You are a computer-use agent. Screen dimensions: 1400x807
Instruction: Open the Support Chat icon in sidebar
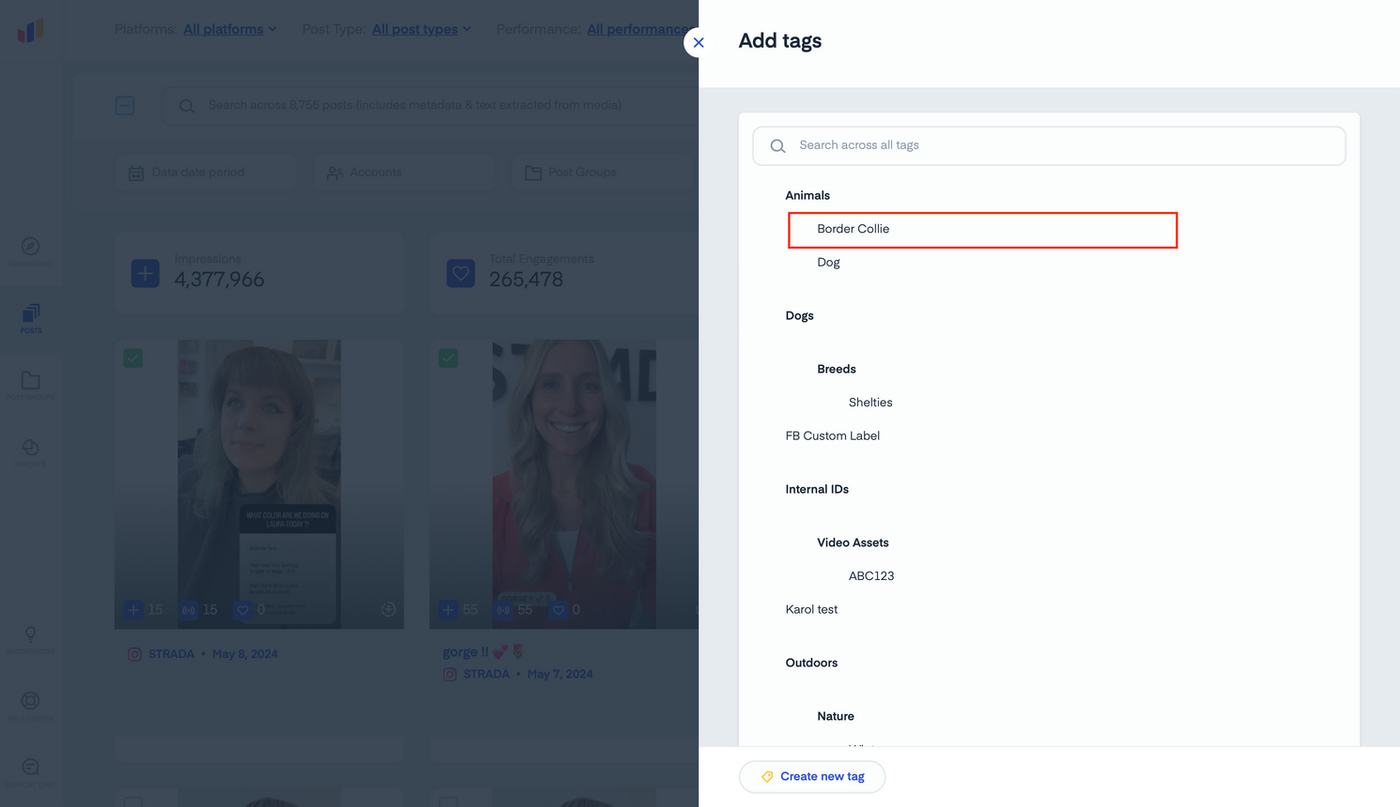pyautogui.click(x=31, y=771)
